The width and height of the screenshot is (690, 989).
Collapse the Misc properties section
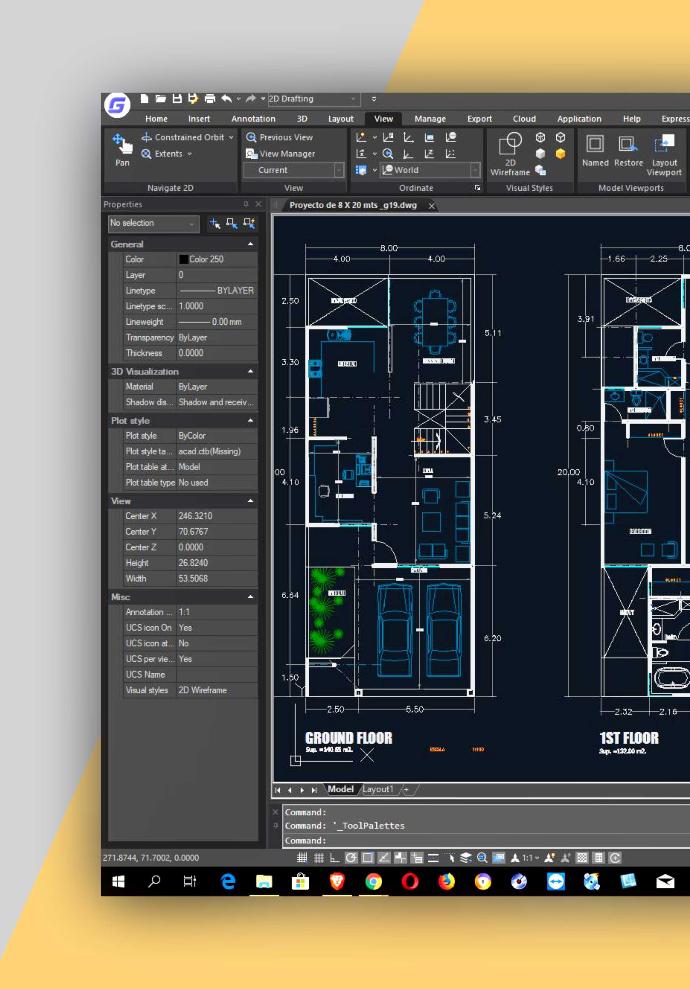250,597
